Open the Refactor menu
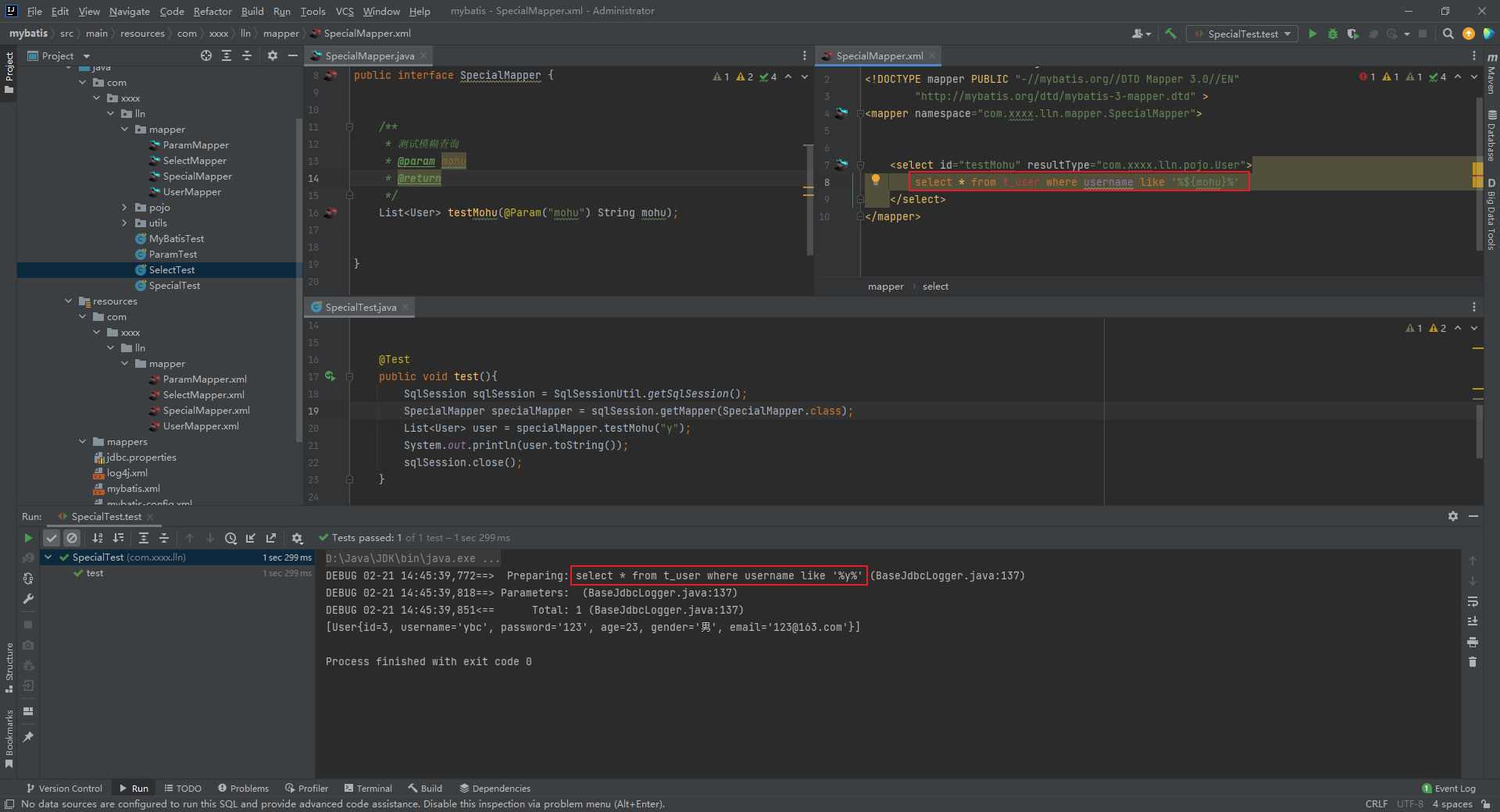This screenshot has height=812, width=1500. coord(212,11)
